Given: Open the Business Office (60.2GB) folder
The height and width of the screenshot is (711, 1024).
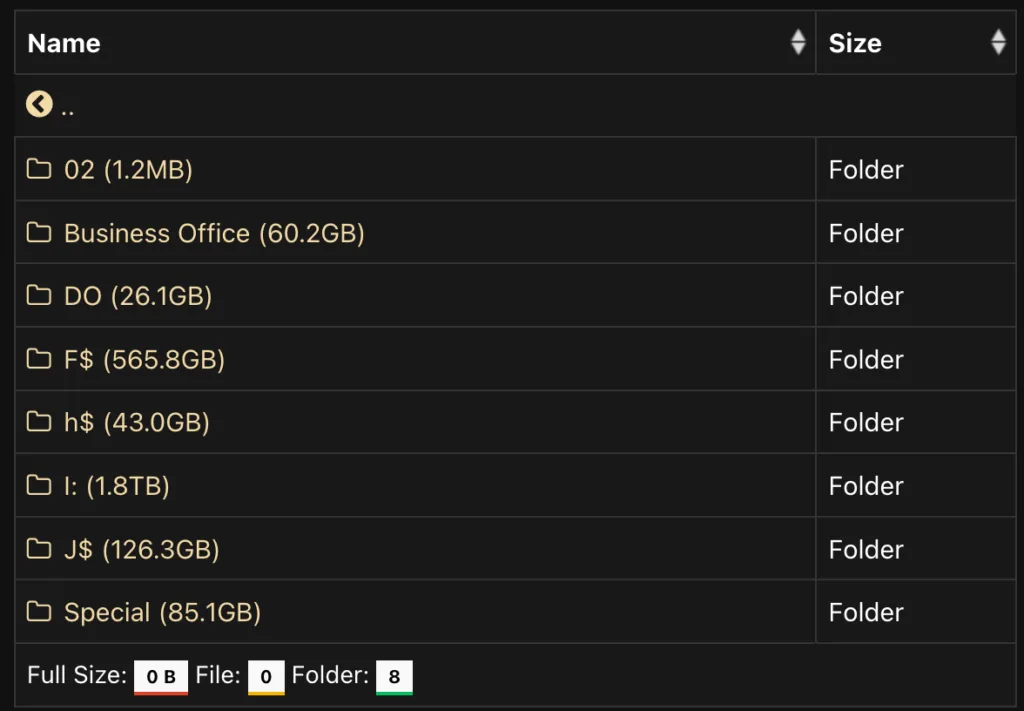Looking at the screenshot, I should [x=214, y=233].
